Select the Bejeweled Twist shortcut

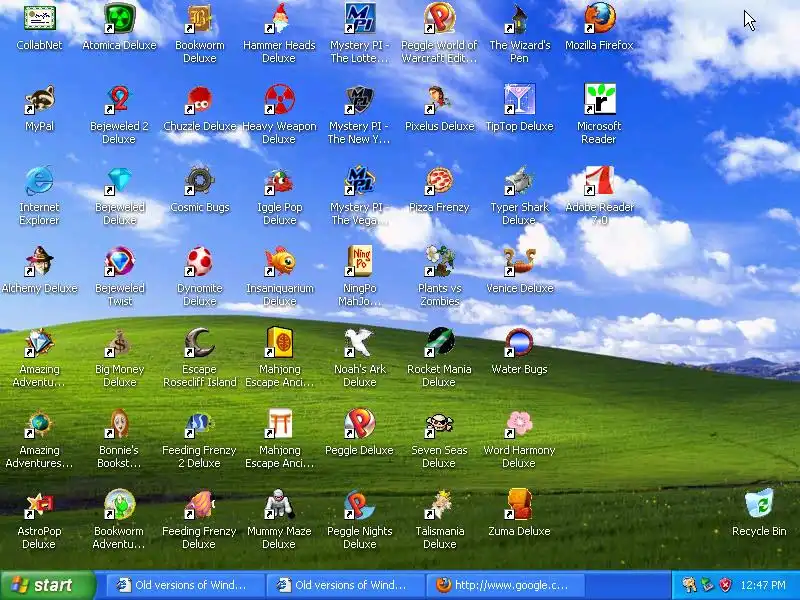pyautogui.click(x=119, y=261)
